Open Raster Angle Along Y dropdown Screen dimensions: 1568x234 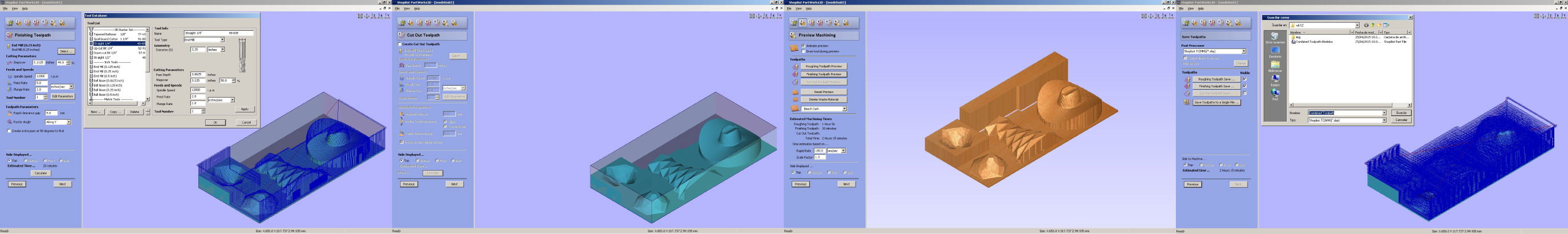pos(58,122)
